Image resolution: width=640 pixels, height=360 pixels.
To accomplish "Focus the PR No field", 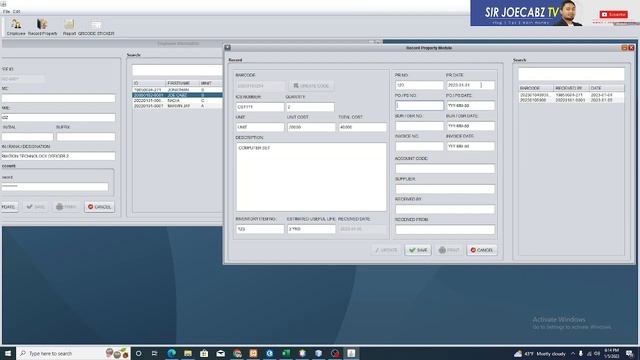I will click(419, 85).
